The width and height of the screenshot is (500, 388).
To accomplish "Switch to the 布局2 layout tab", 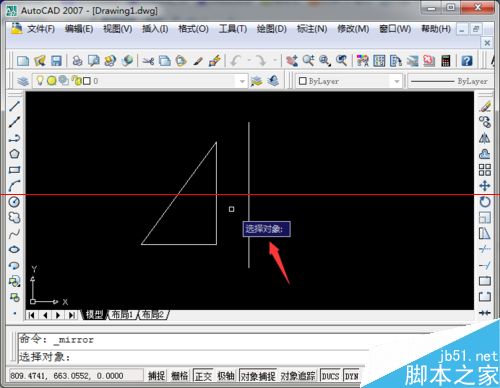I will click(153, 314).
